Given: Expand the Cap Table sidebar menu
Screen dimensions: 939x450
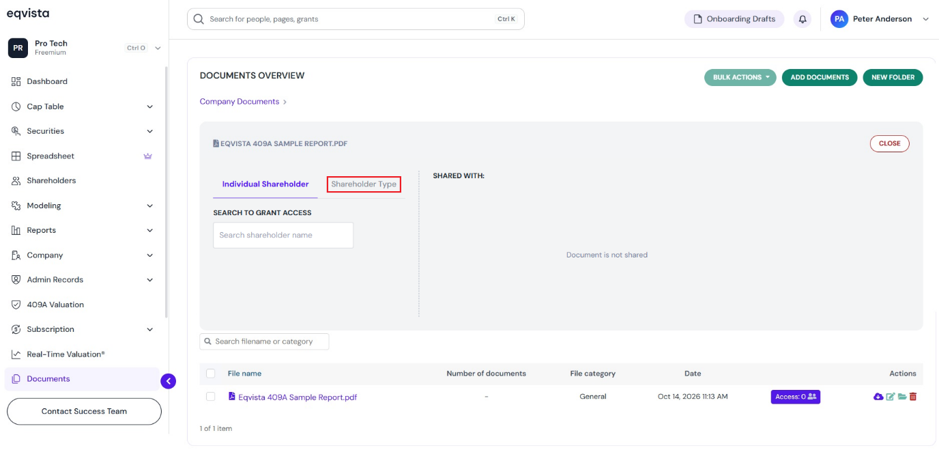Looking at the screenshot, I should (x=82, y=107).
